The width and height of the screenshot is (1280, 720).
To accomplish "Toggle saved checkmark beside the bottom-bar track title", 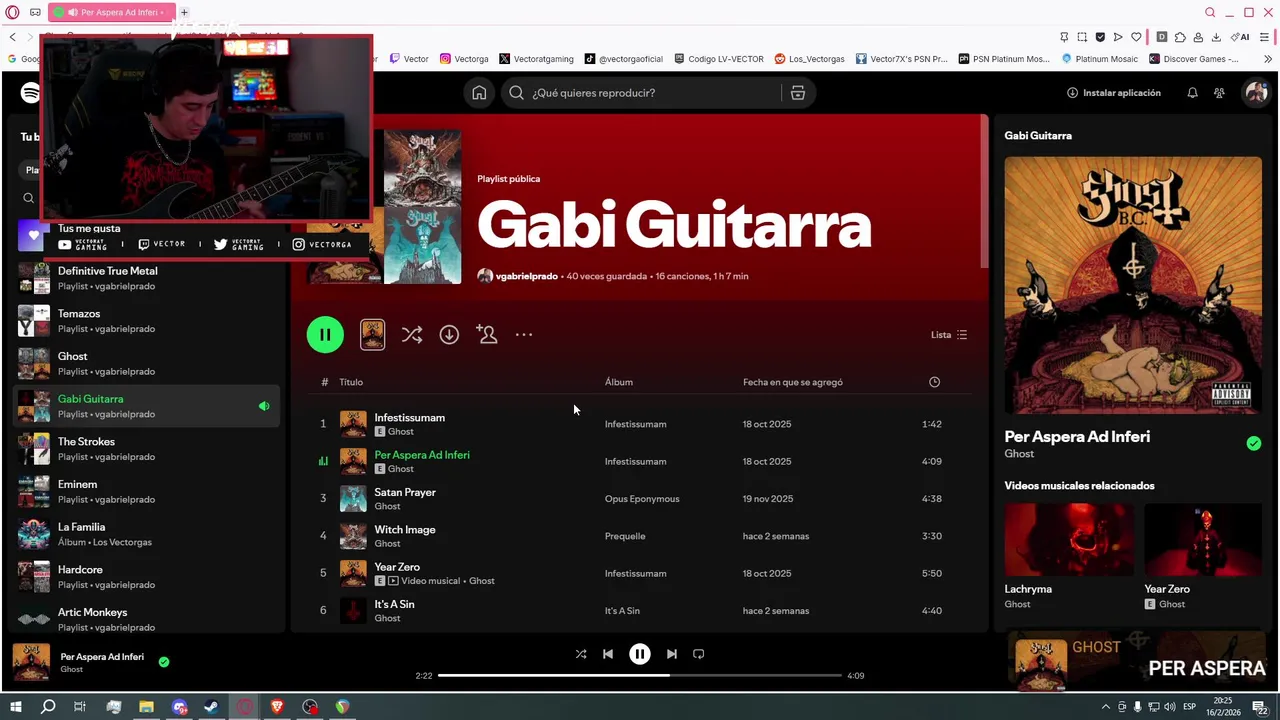I will pos(164,661).
